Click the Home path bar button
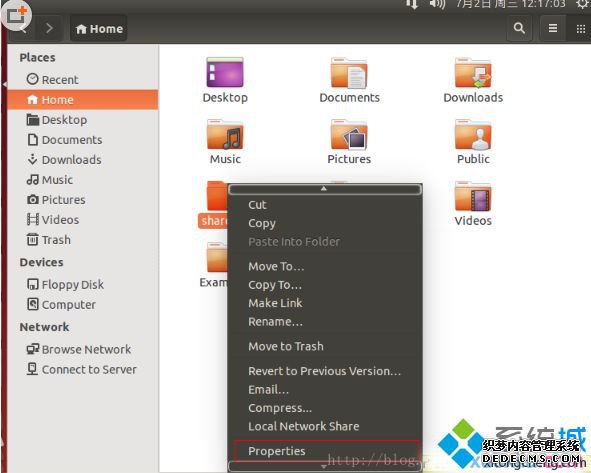The width and height of the screenshot is (591, 473). pyautogui.click(x=99, y=29)
